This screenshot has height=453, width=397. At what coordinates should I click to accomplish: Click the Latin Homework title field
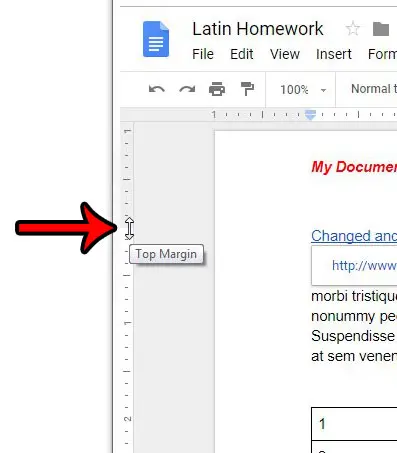[x=258, y=29]
